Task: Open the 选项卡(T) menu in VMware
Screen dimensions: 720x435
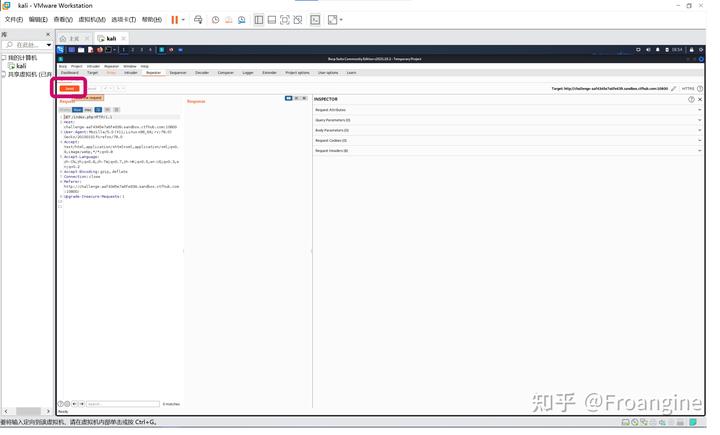Action: [x=124, y=19]
